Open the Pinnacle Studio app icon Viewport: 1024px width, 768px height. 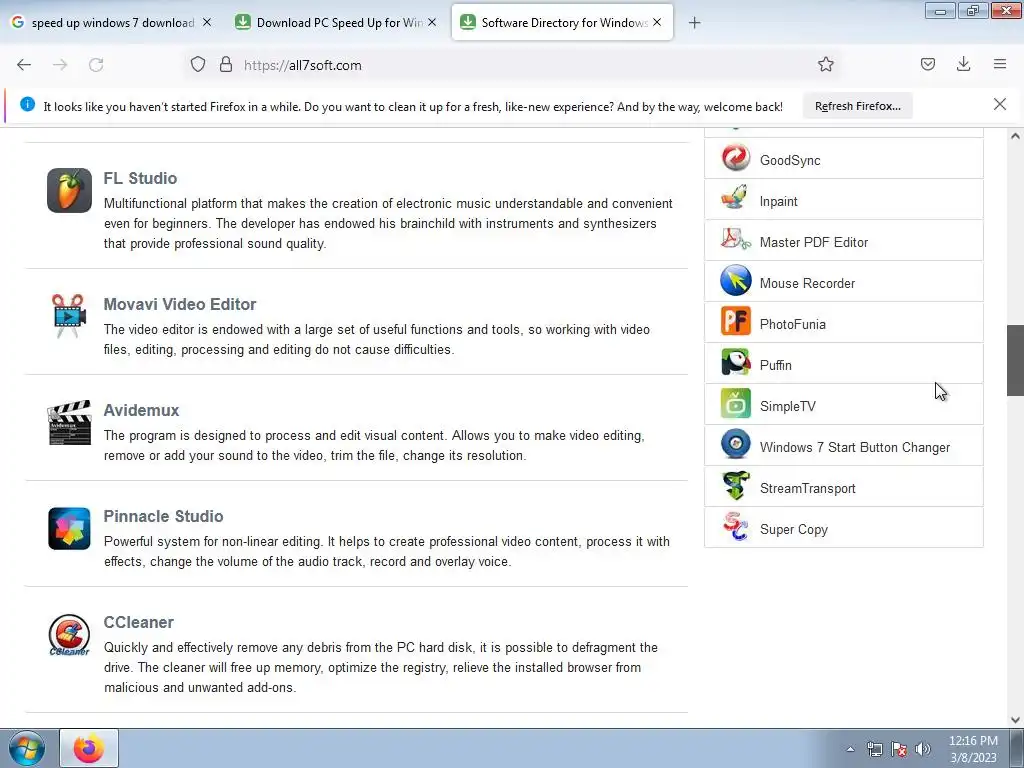coord(69,528)
